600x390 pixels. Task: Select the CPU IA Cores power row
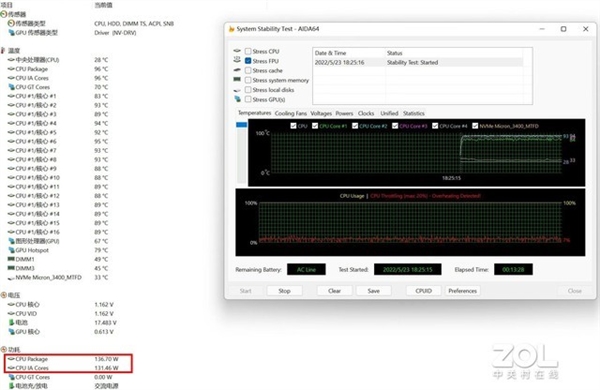63,368
